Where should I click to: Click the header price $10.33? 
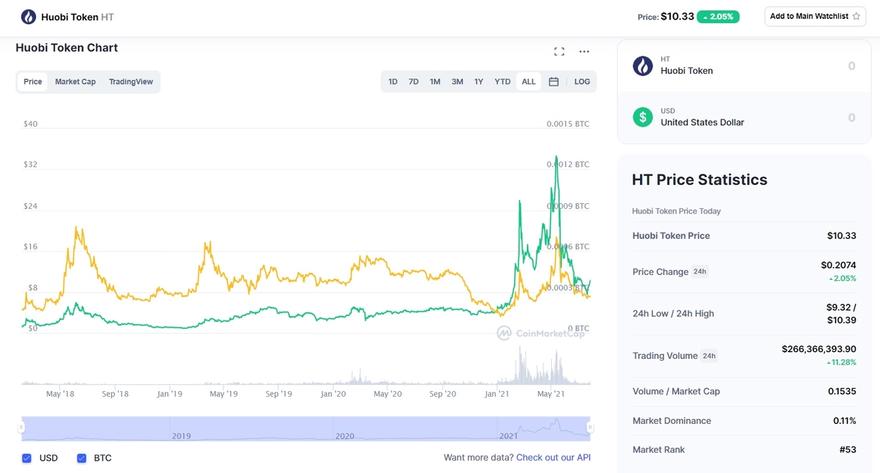coord(677,17)
